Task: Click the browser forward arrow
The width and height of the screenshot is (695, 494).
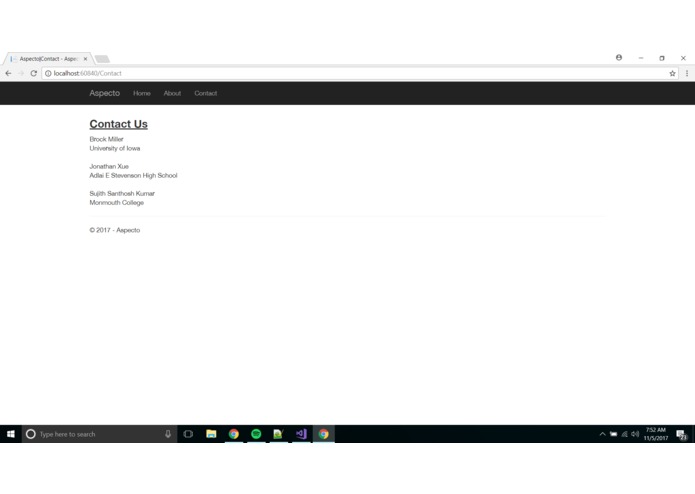Action: point(21,74)
